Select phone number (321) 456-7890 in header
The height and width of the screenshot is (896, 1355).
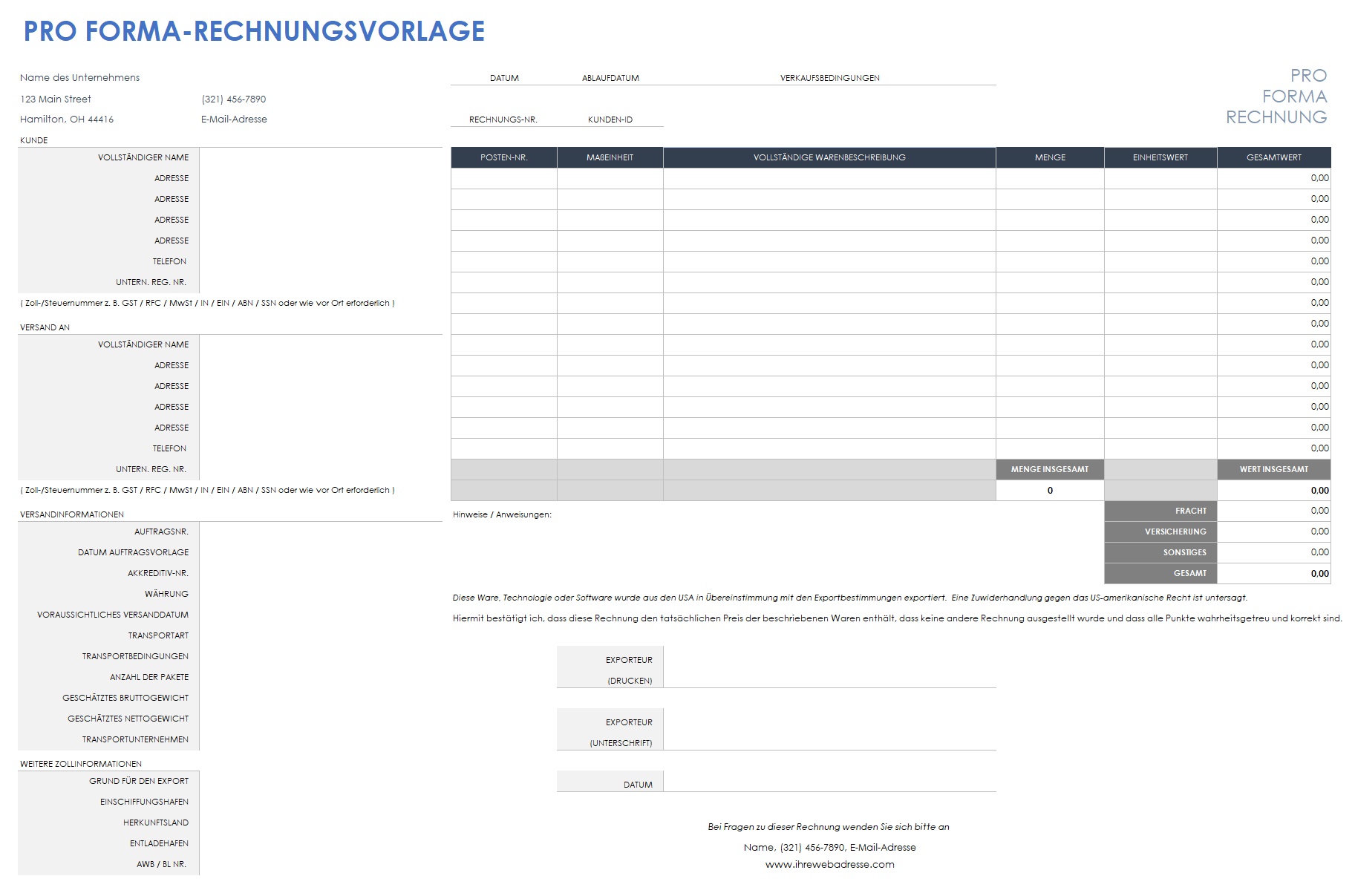tap(234, 99)
